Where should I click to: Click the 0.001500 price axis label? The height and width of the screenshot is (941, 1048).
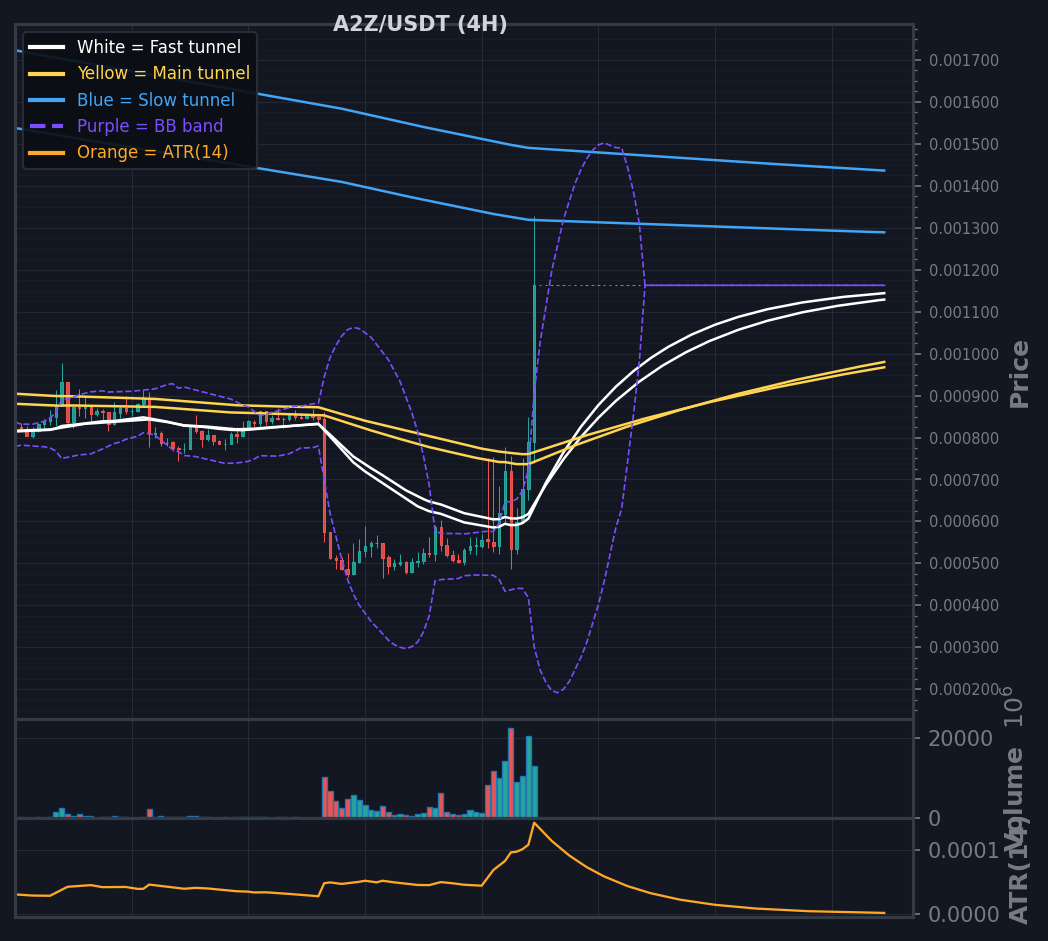[x=964, y=144]
